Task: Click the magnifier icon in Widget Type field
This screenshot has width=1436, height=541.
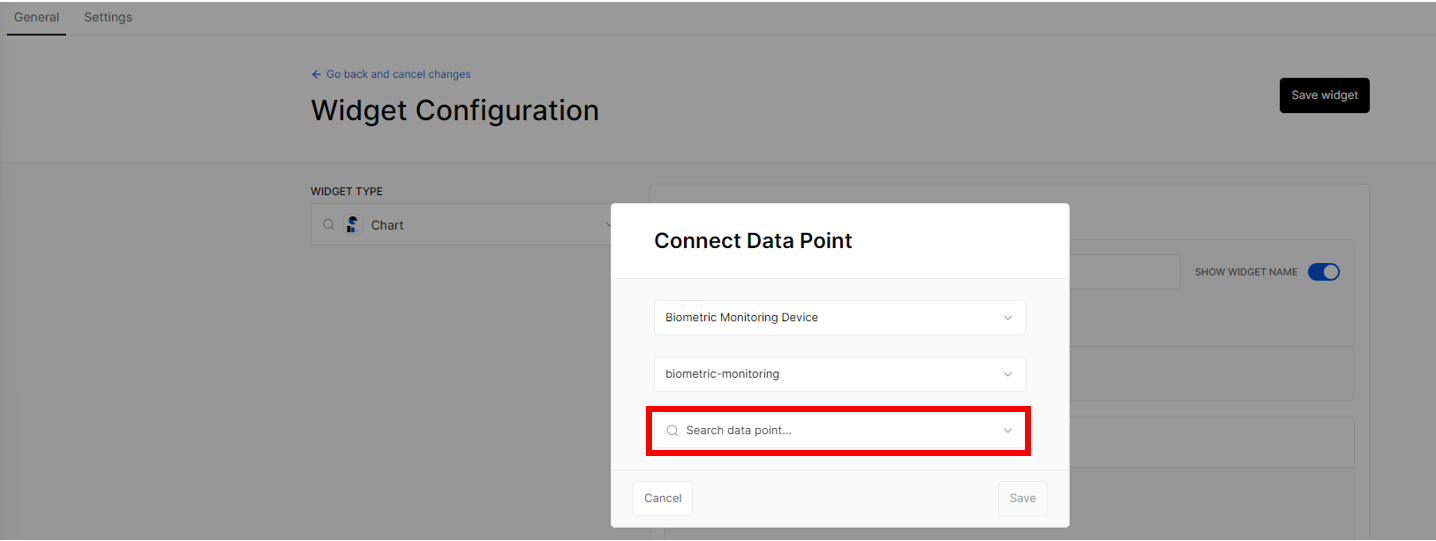Action: 328,225
